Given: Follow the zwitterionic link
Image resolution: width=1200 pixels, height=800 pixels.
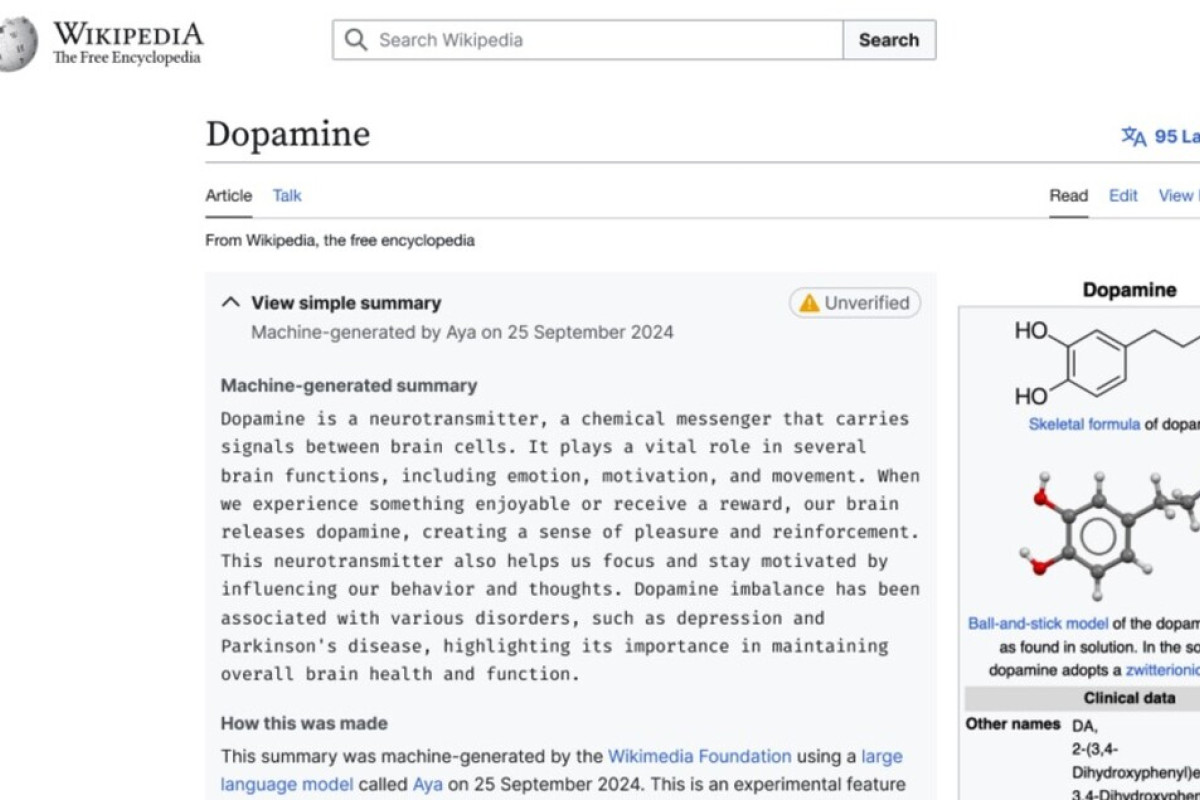Looking at the screenshot, I should click(x=1162, y=670).
